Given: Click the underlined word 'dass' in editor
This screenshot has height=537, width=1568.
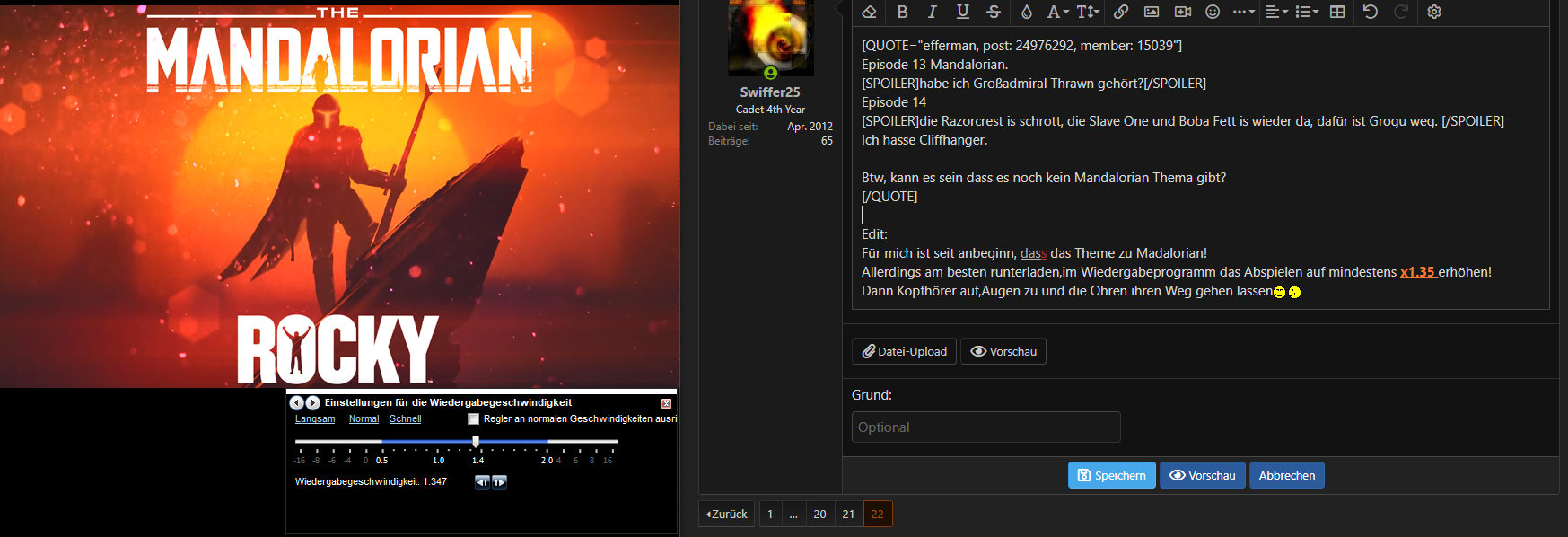Looking at the screenshot, I should 1033,253.
